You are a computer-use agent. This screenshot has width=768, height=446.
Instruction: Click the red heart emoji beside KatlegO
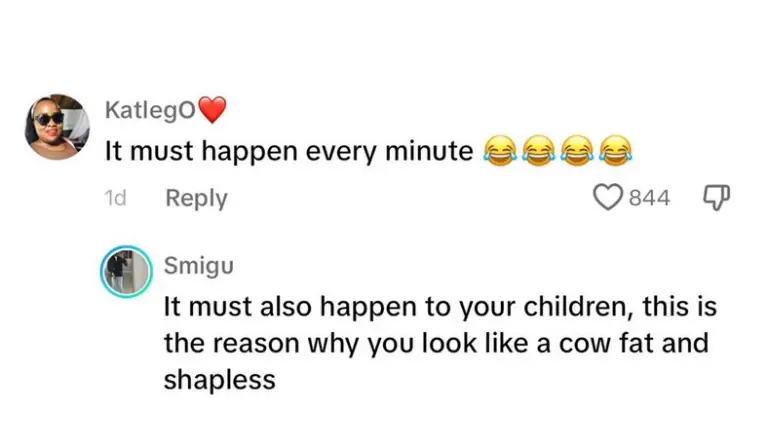213,108
